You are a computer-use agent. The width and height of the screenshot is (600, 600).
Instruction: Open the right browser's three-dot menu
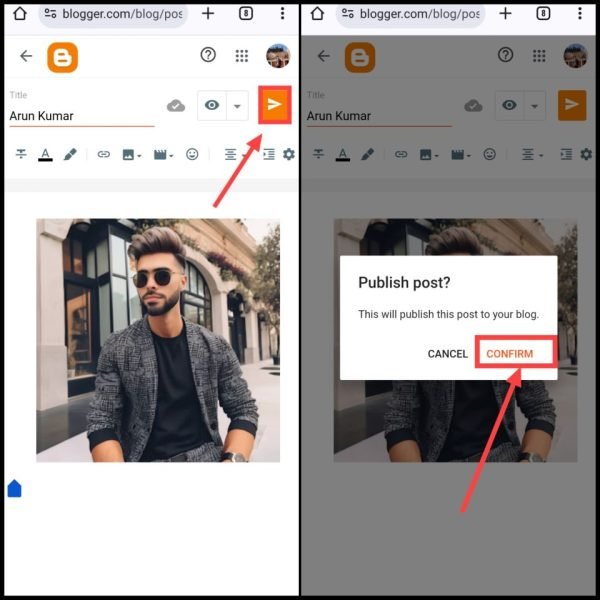click(x=580, y=13)
